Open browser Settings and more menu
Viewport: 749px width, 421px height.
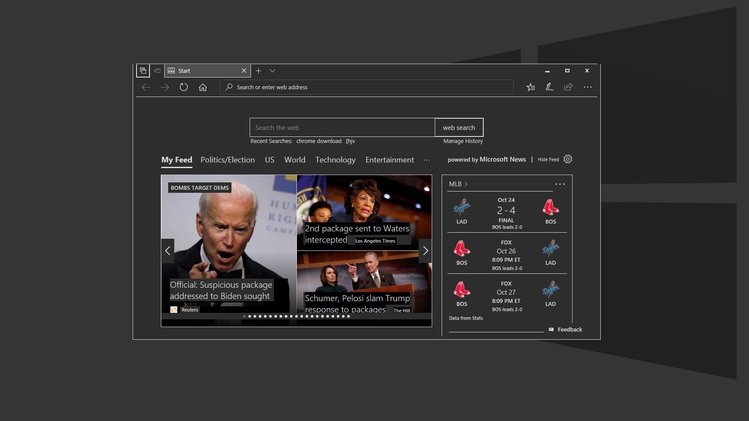pos(588,87)
